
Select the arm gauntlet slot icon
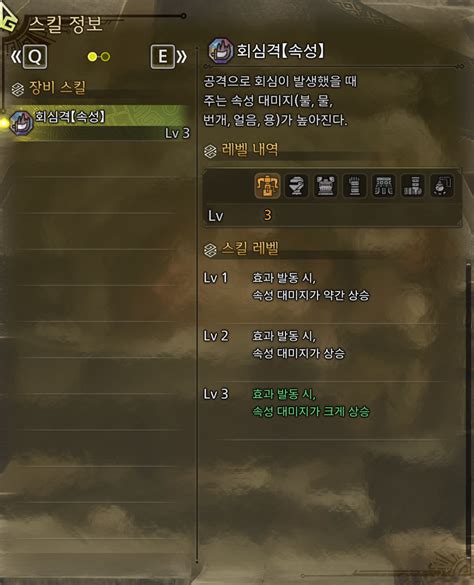[355, 185]
